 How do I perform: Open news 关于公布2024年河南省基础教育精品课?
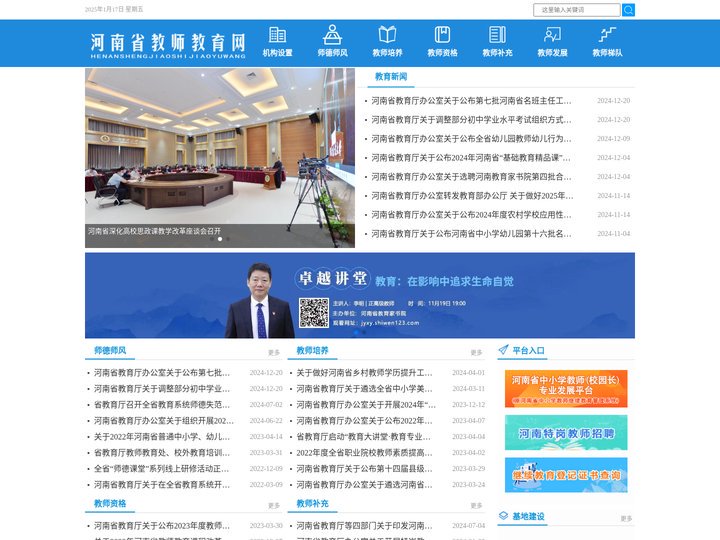(x=471, y=158)
